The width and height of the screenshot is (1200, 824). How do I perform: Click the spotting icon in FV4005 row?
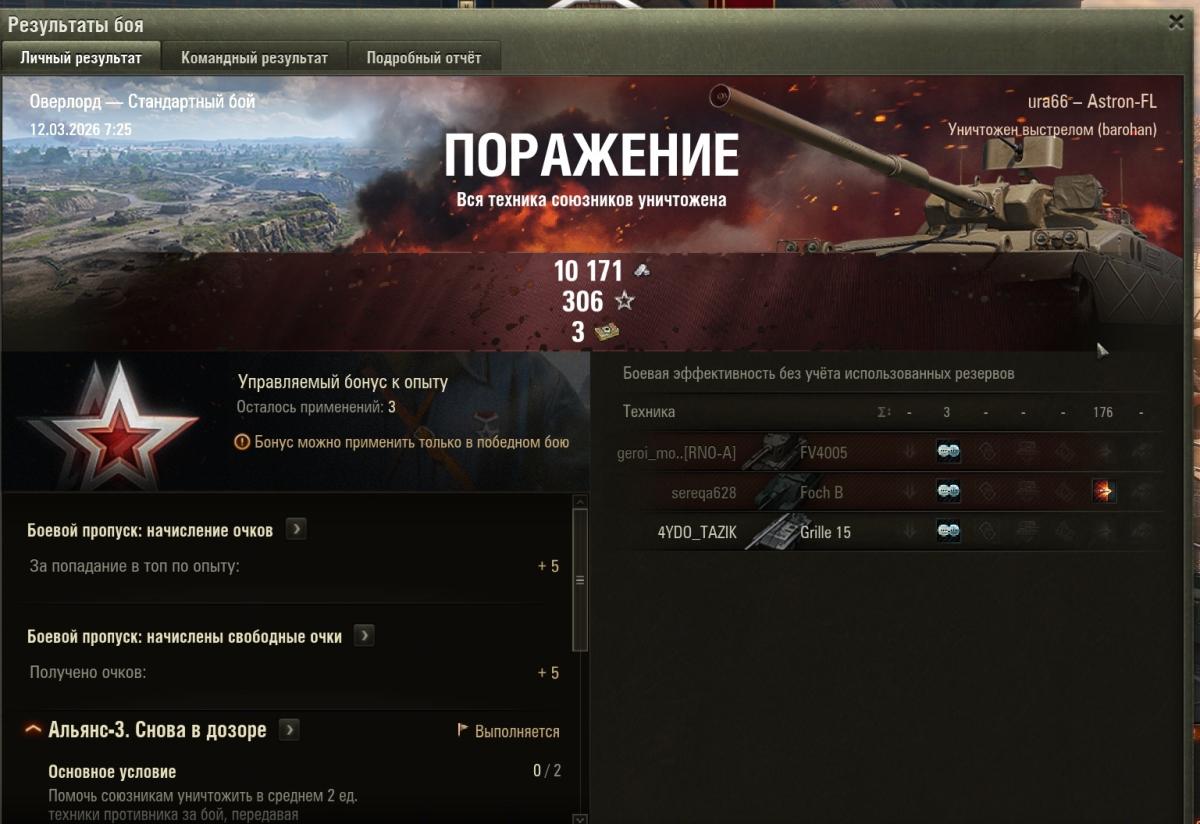pos(948,452)
